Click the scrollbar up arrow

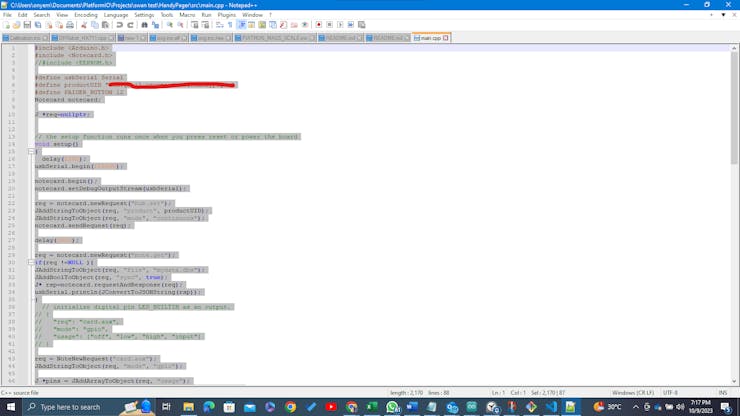[734, 48]
